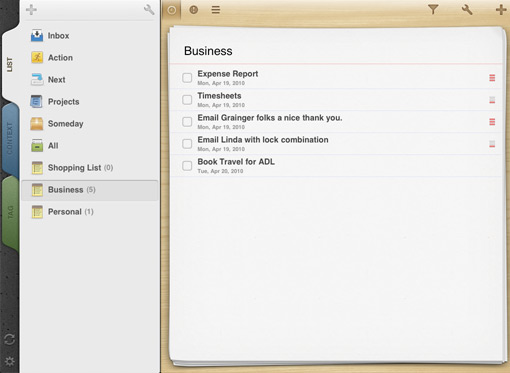Screen dimensions: 510x373
Task: Open the filter funnel icon
Action: tap(433, 10)
